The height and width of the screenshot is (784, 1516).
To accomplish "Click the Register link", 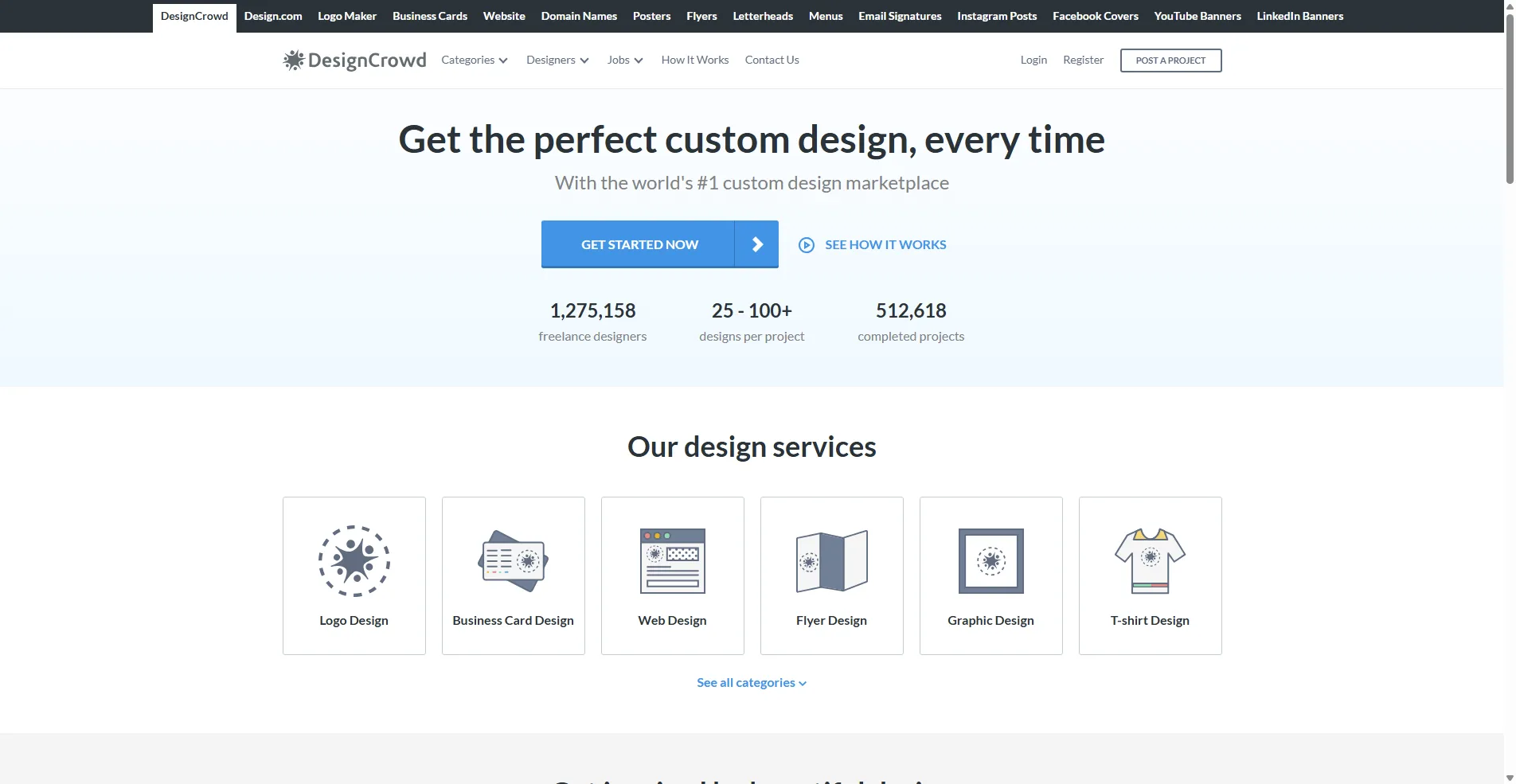I will point(1084,60).
